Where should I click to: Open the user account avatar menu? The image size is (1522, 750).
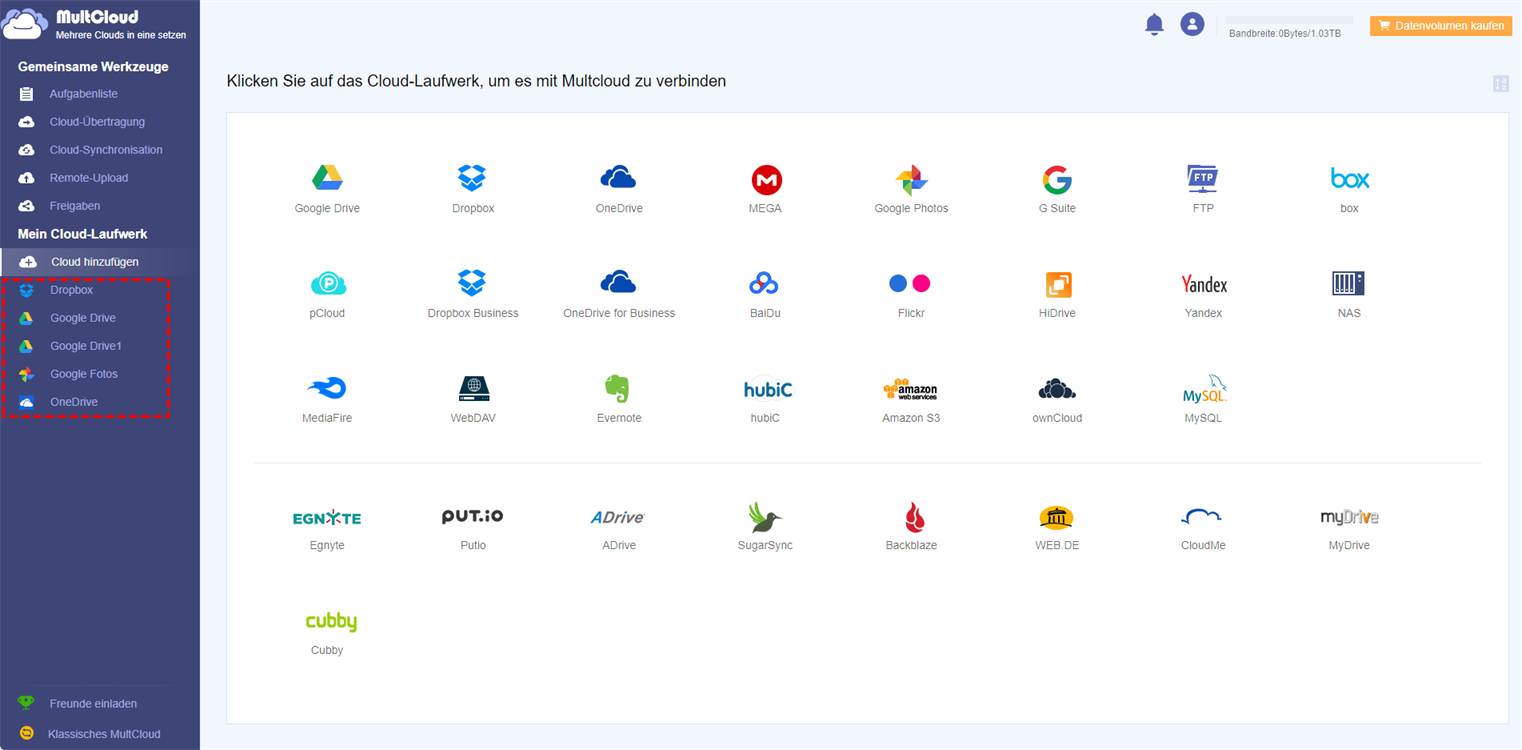pyautogui.click(x=1192, y=24)
